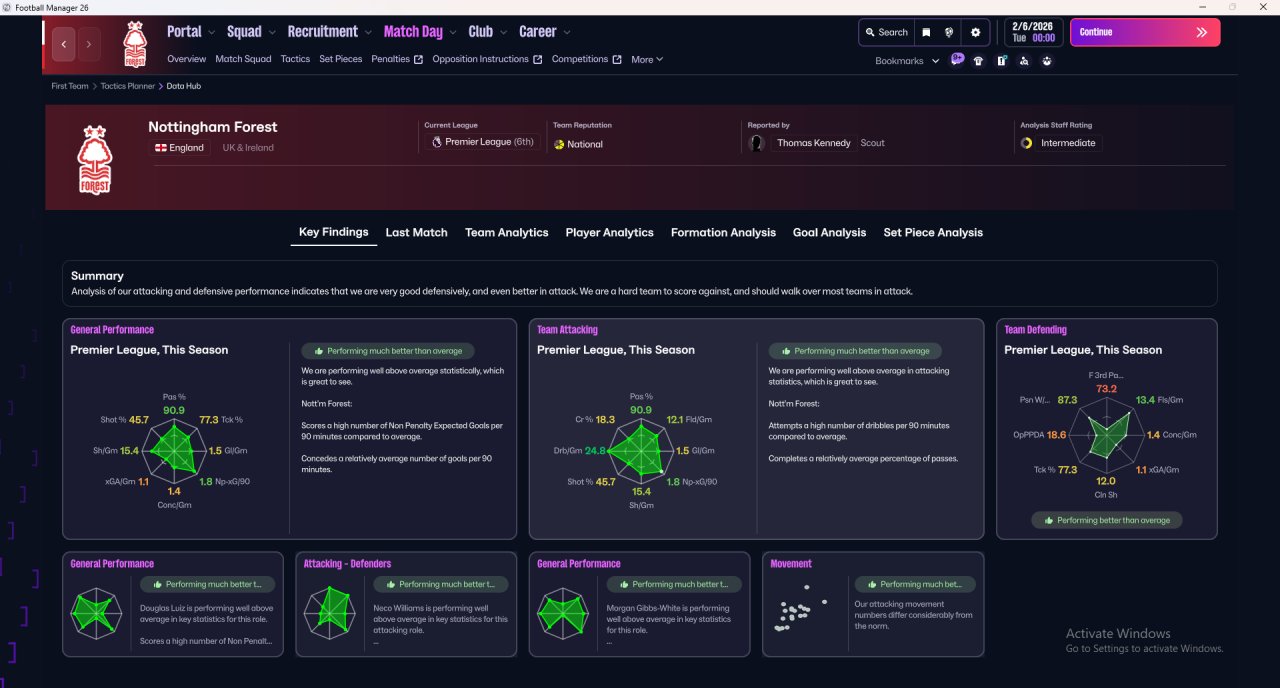1280x688 pixels.
Task: Click the National reputation icon
Action: click(x=559, y=144)
